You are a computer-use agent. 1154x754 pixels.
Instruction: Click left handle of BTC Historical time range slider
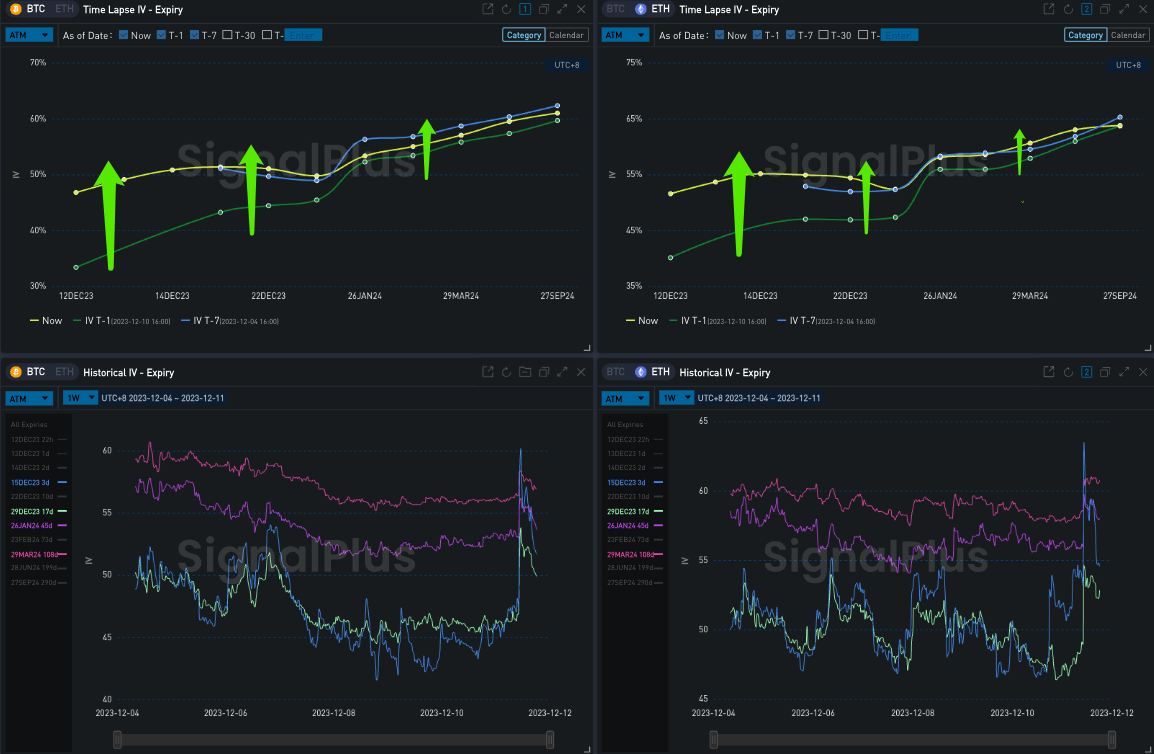click(118, 739)
